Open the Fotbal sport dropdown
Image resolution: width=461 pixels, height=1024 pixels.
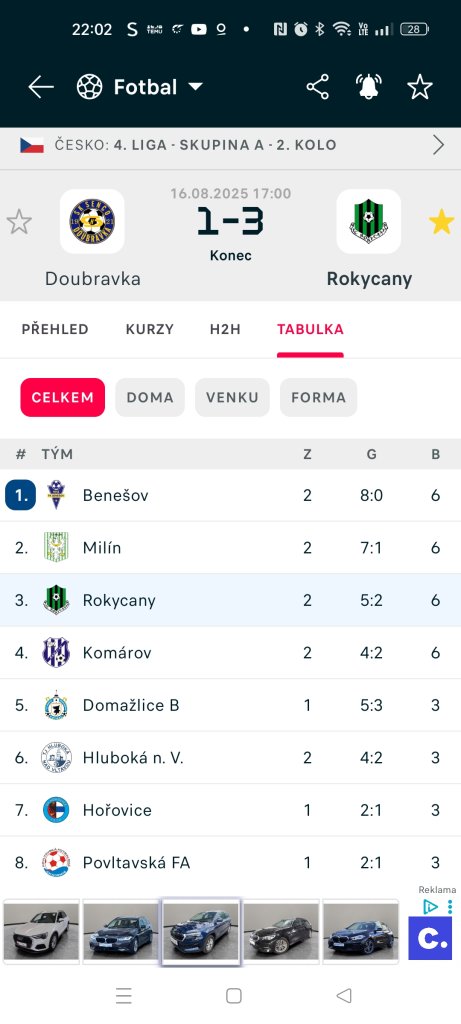[140, 87]
